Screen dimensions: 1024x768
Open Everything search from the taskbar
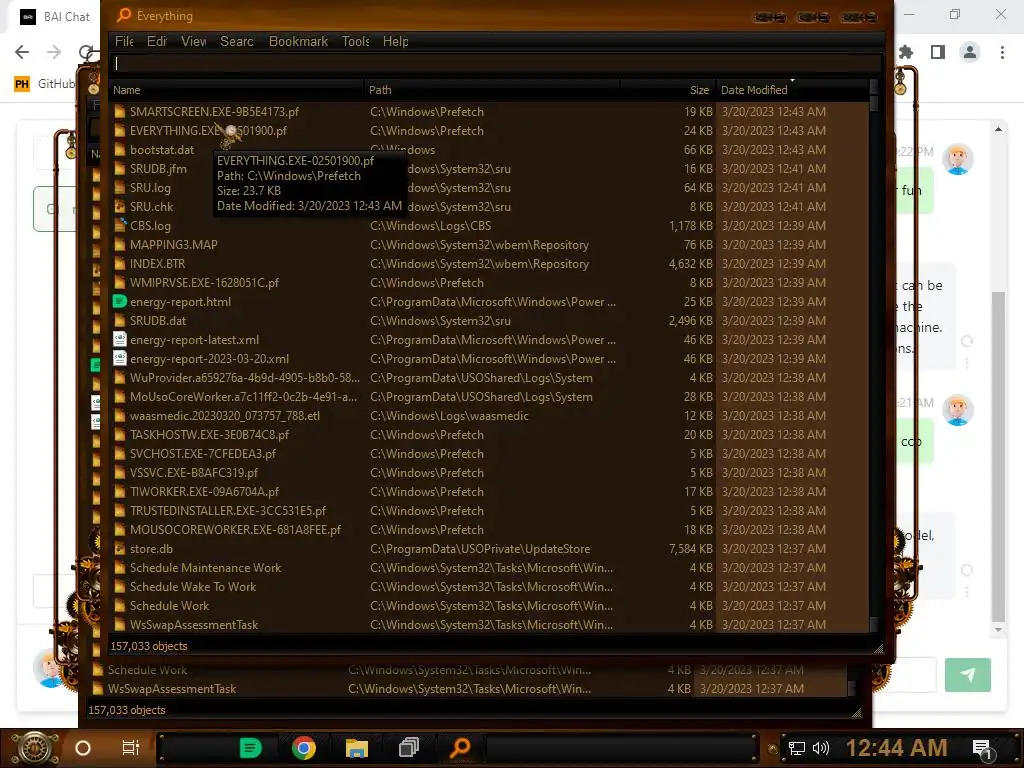pos(460,748)
